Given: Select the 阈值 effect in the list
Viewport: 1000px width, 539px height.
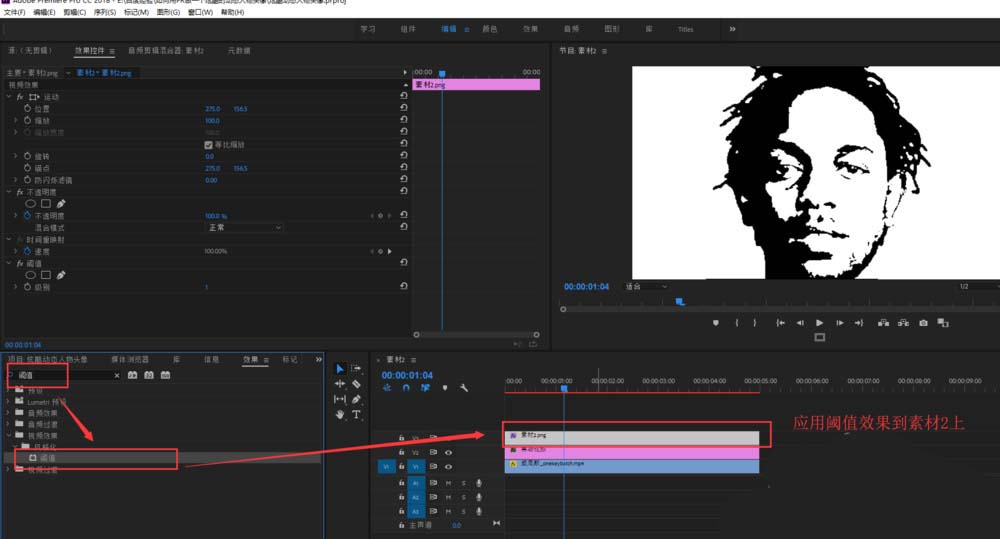Looking at the screenshot, I should 48,457.
